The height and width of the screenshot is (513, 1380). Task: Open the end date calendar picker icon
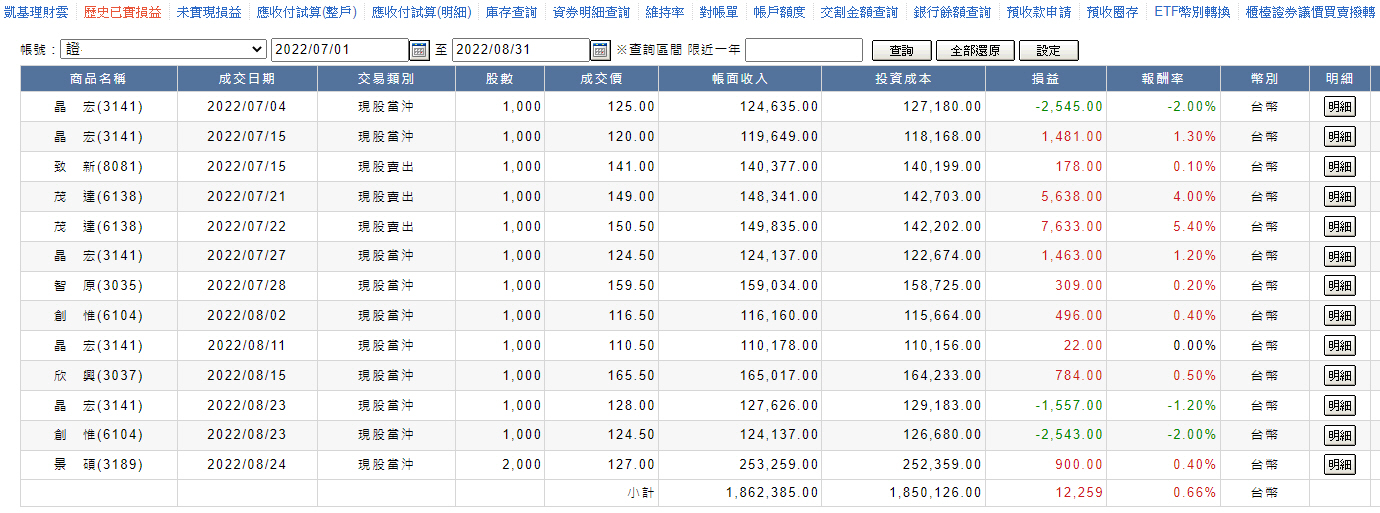point(600,50)
